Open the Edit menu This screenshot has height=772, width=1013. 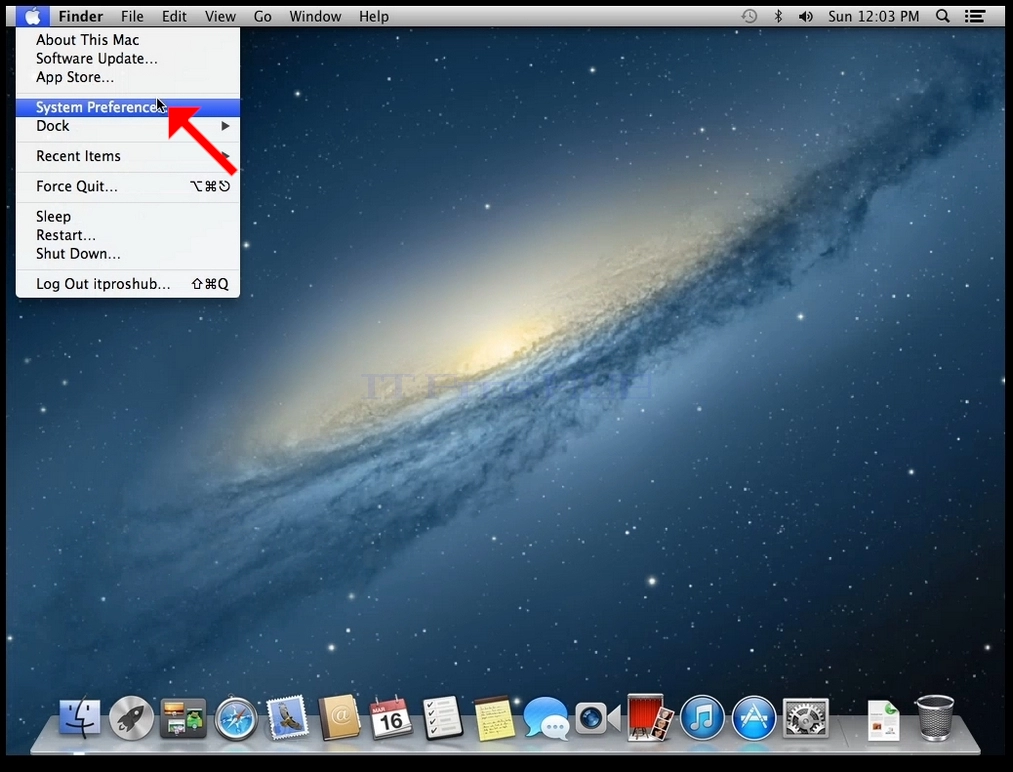(x=174, y=16)
